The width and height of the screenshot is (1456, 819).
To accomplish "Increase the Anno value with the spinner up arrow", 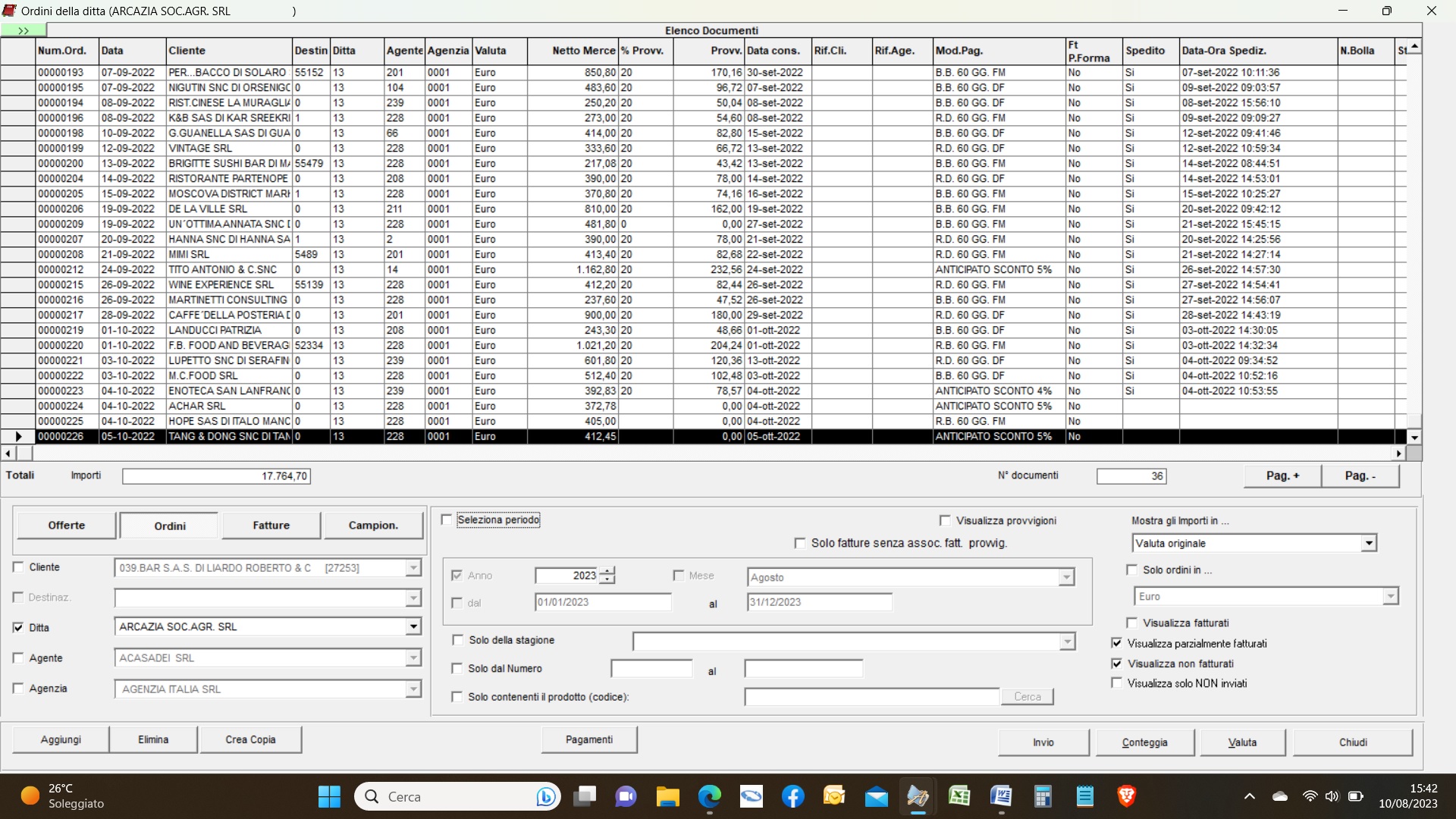I will point(607,571).
